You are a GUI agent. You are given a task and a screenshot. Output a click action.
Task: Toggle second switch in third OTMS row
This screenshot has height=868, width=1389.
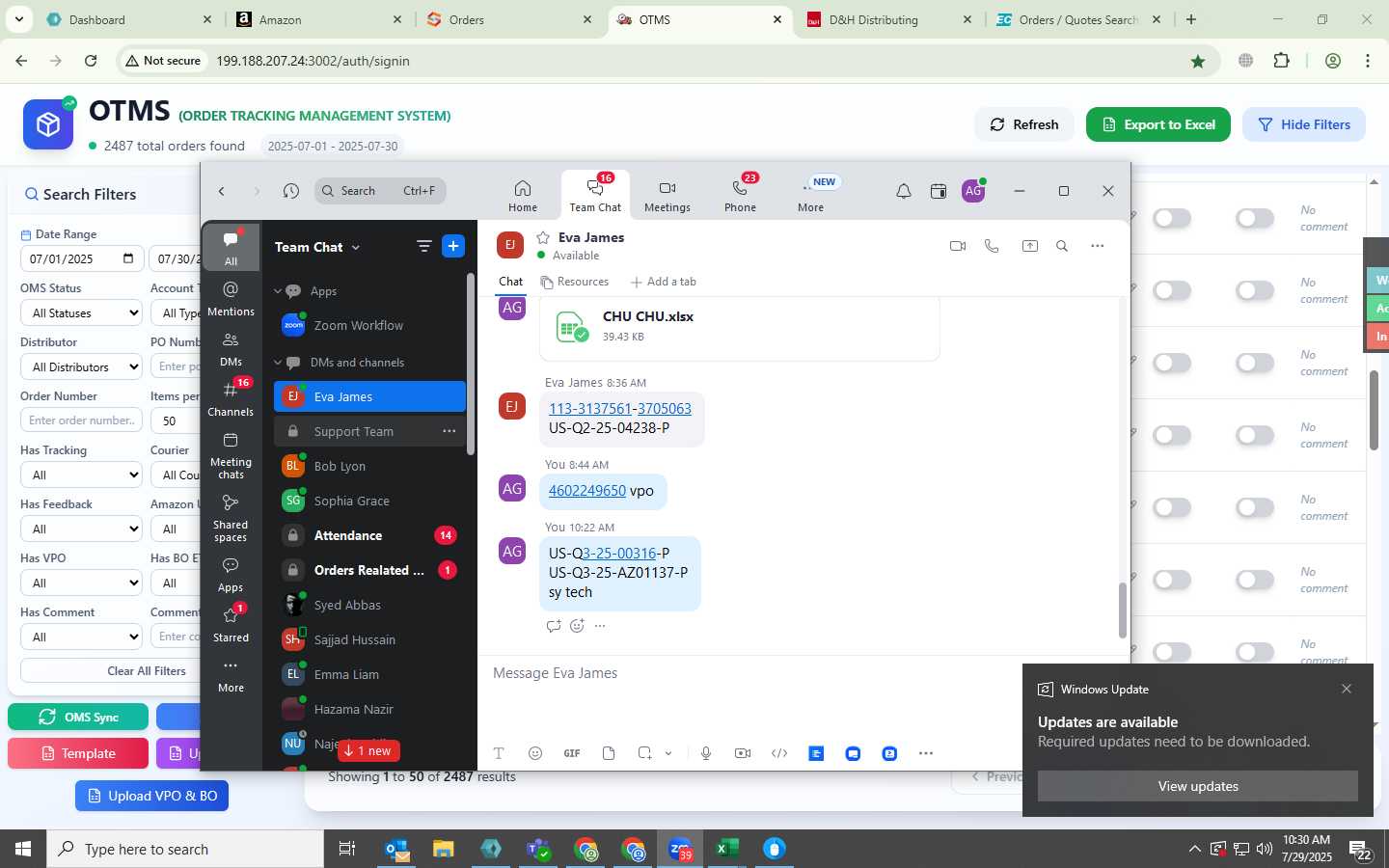[1255, 363]
